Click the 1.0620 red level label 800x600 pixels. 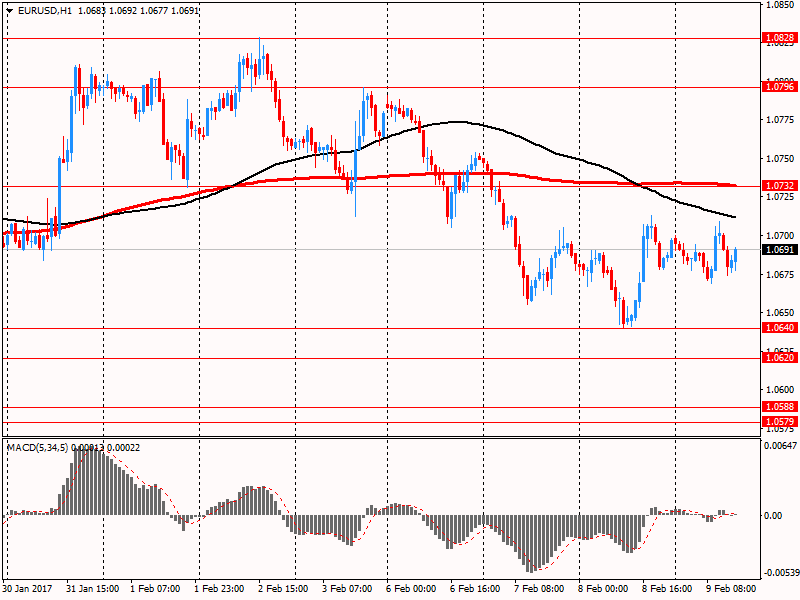779,358
